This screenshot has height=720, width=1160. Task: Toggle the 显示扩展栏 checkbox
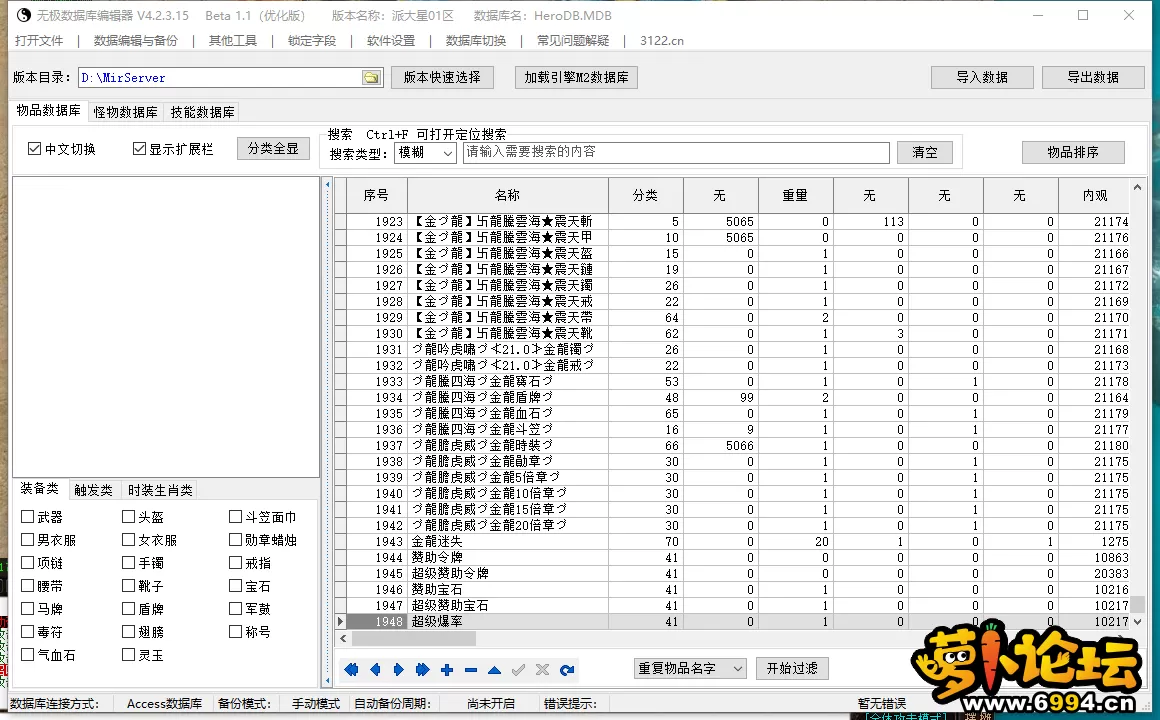(139, 149)
